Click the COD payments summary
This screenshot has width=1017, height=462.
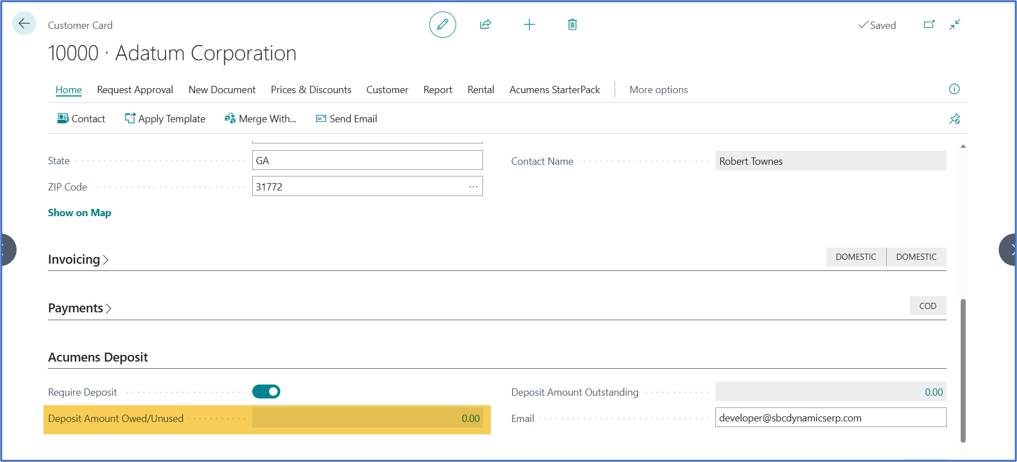(928, 306)
